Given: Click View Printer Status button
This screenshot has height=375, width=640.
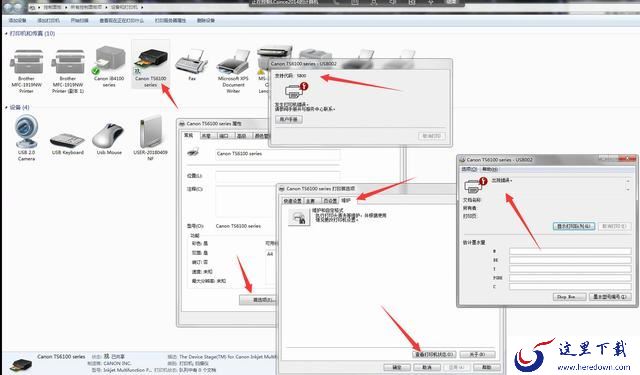Looking at the screenshot, I should click(x=434, y=354).
